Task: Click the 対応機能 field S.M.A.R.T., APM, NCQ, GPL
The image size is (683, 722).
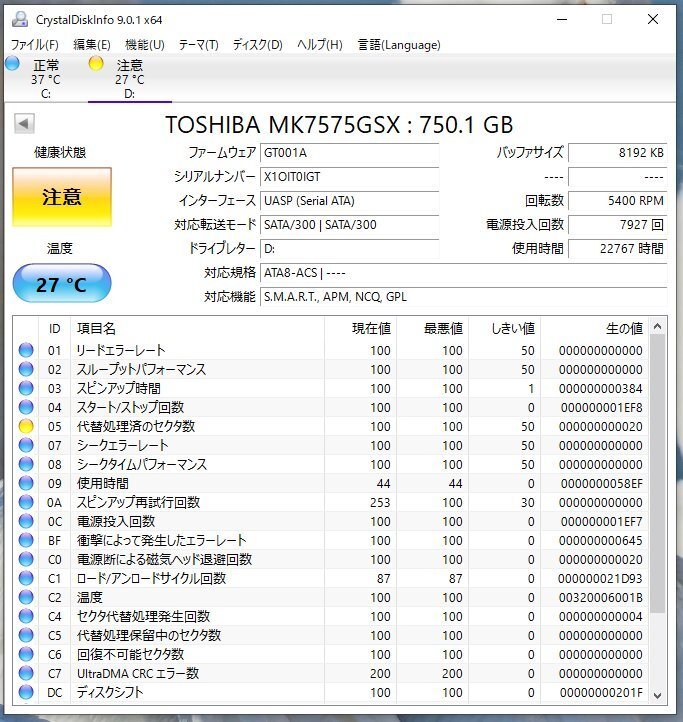Action: tap(463, 297)
